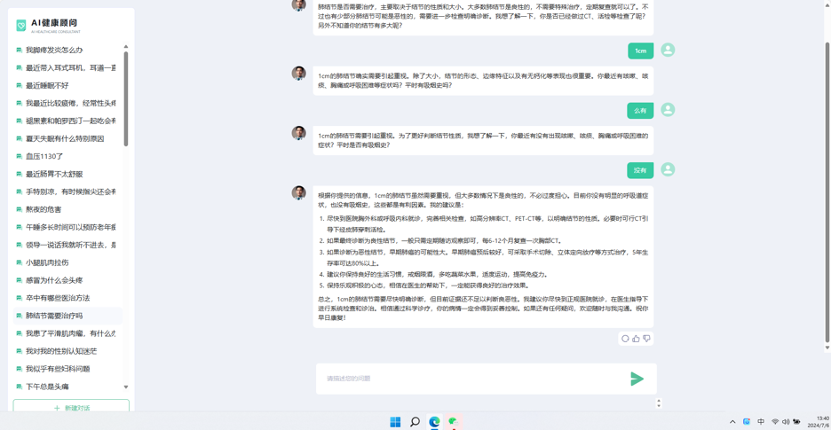Expand hidden system tray icons chevron
Image resolution: width=832 pixels, height=430 pixels.
tap(732, 422)
